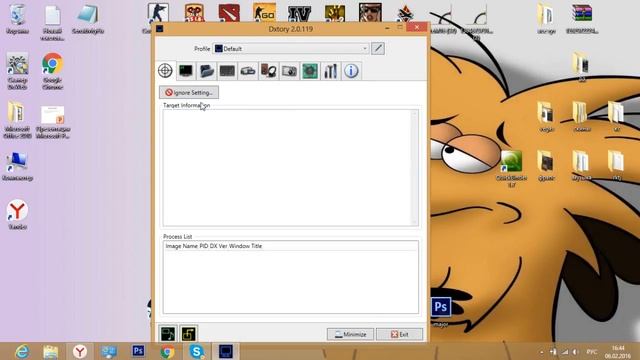Select the WinRAR archive on desktop
The width and height of the screenshot is (640, 360).
point(582,18)
